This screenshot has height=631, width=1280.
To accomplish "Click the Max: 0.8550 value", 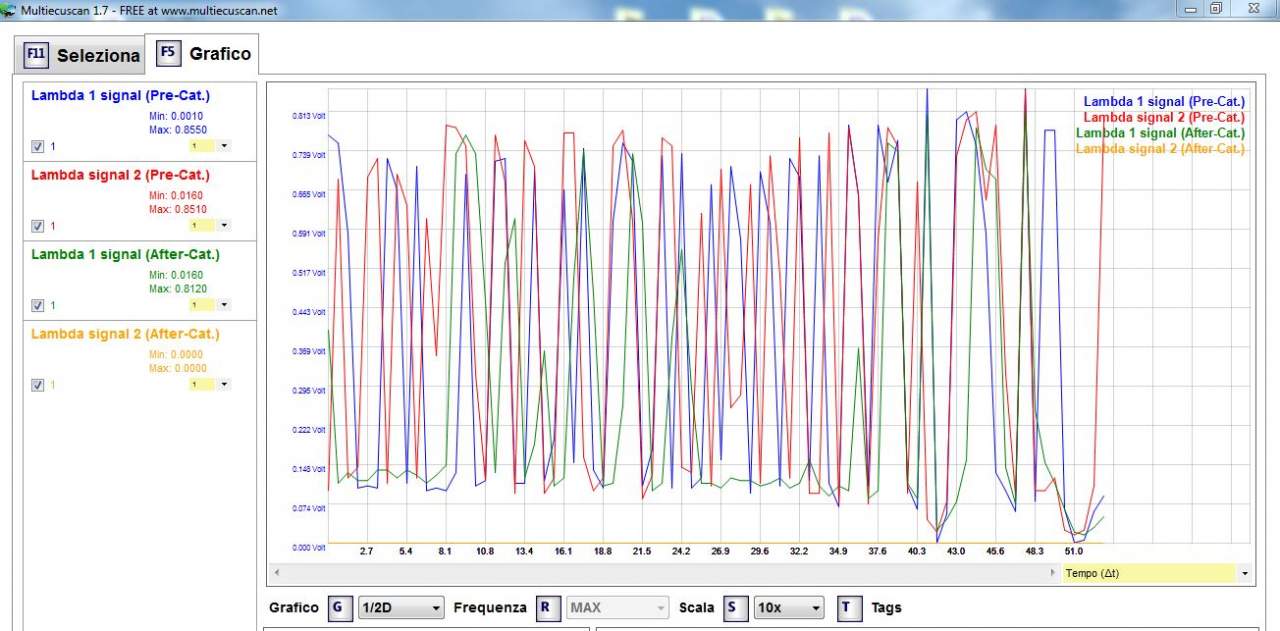I will (178, 130).
